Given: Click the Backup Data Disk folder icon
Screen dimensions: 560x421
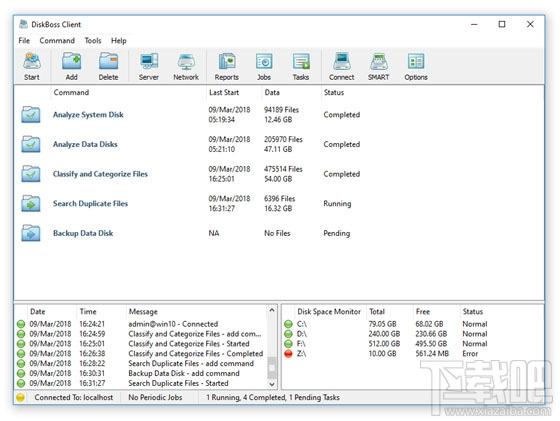Looking at the screenshot, I should point(31,233).
